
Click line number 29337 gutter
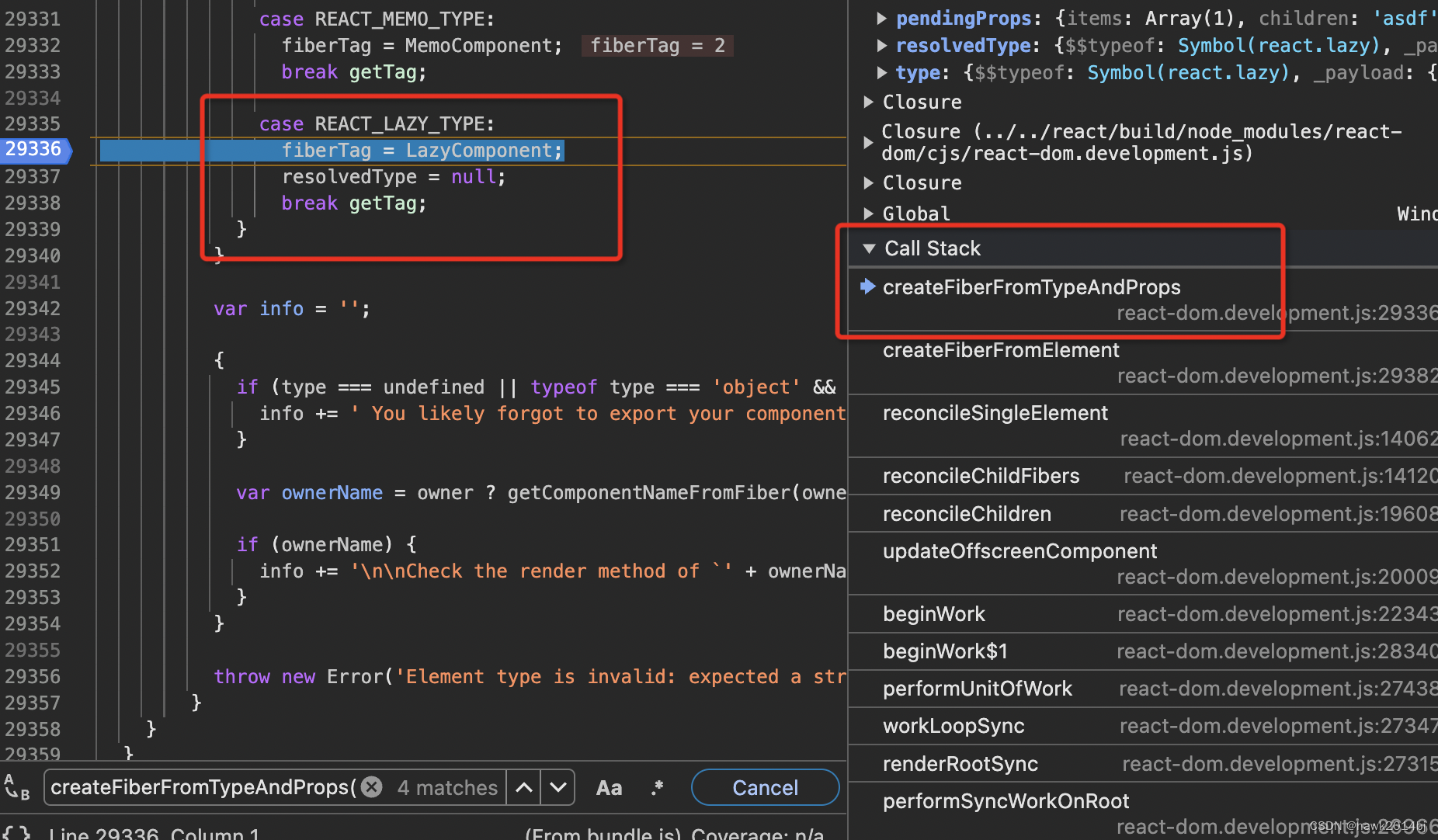(x=33, y=176)
